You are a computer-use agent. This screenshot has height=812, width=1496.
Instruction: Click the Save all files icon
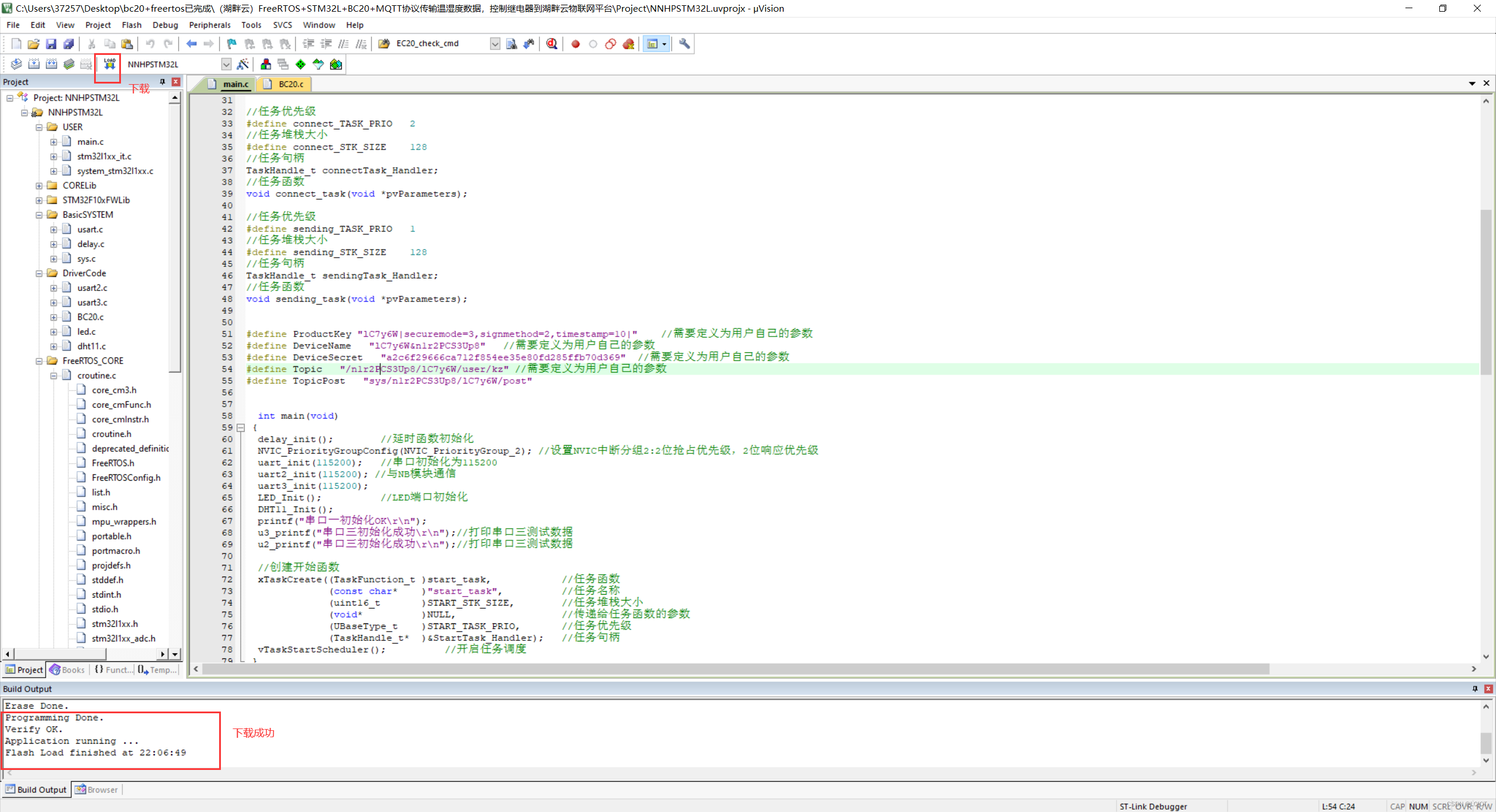point(68,44)
